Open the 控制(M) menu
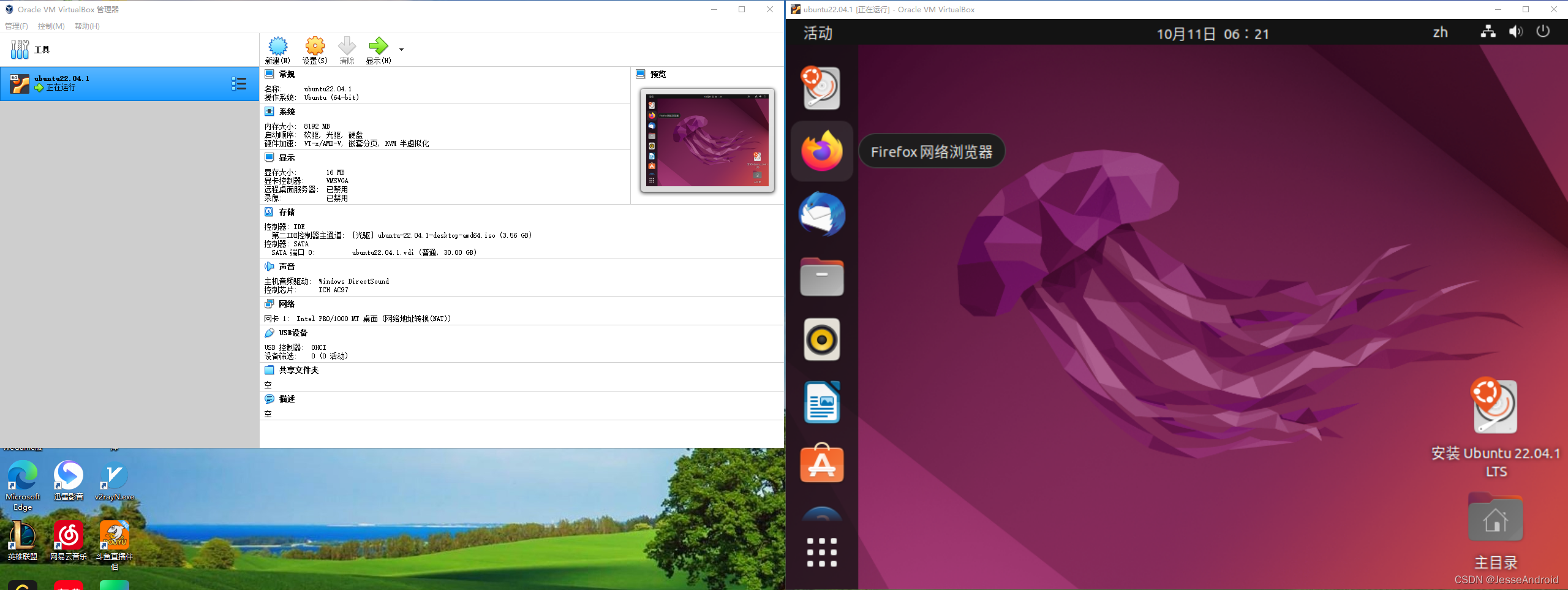The height and width of the screenshot is (590, 1568). [51, 26]
